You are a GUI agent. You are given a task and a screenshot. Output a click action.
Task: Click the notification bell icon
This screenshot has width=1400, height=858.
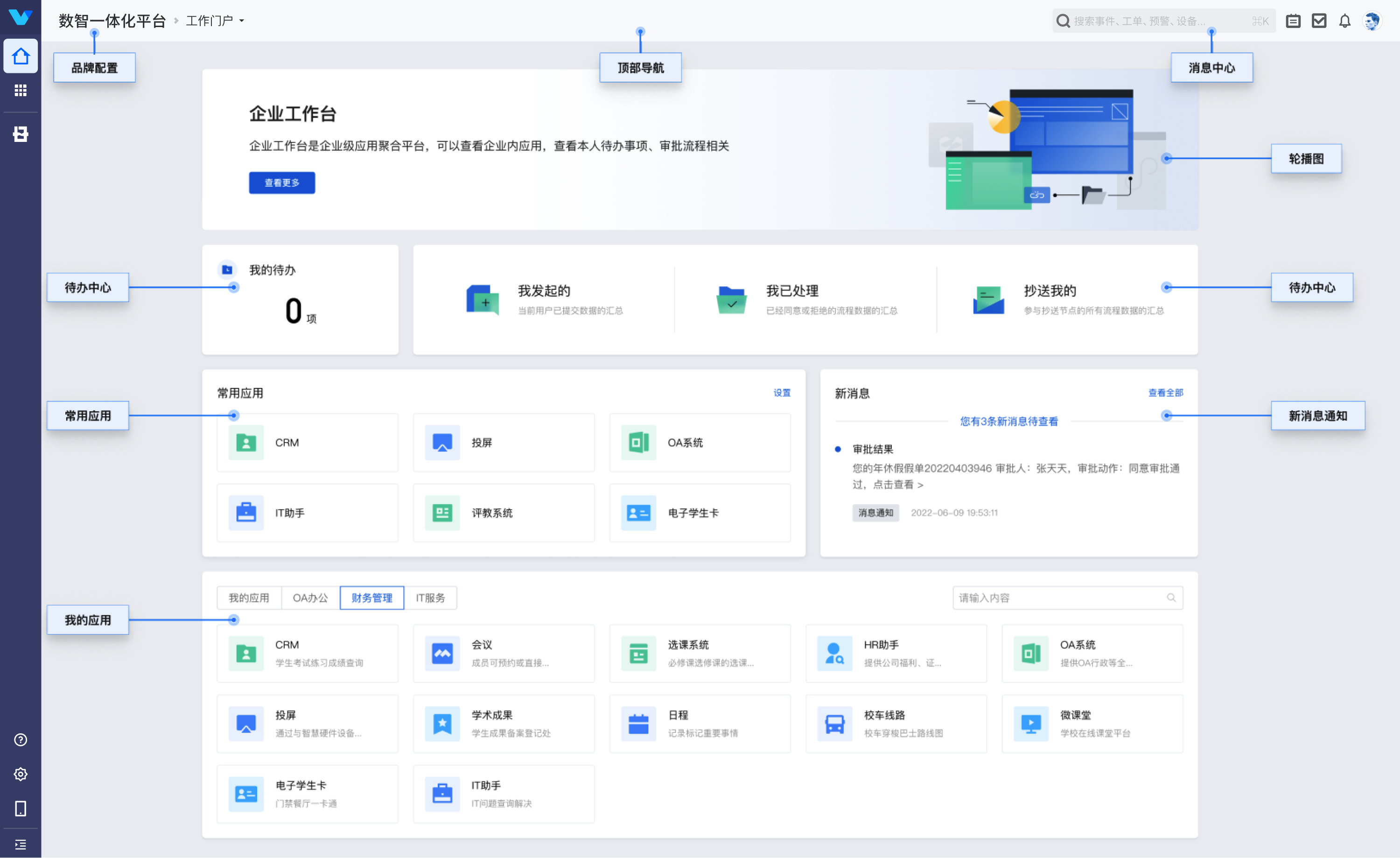click(x=1344, y=21)
